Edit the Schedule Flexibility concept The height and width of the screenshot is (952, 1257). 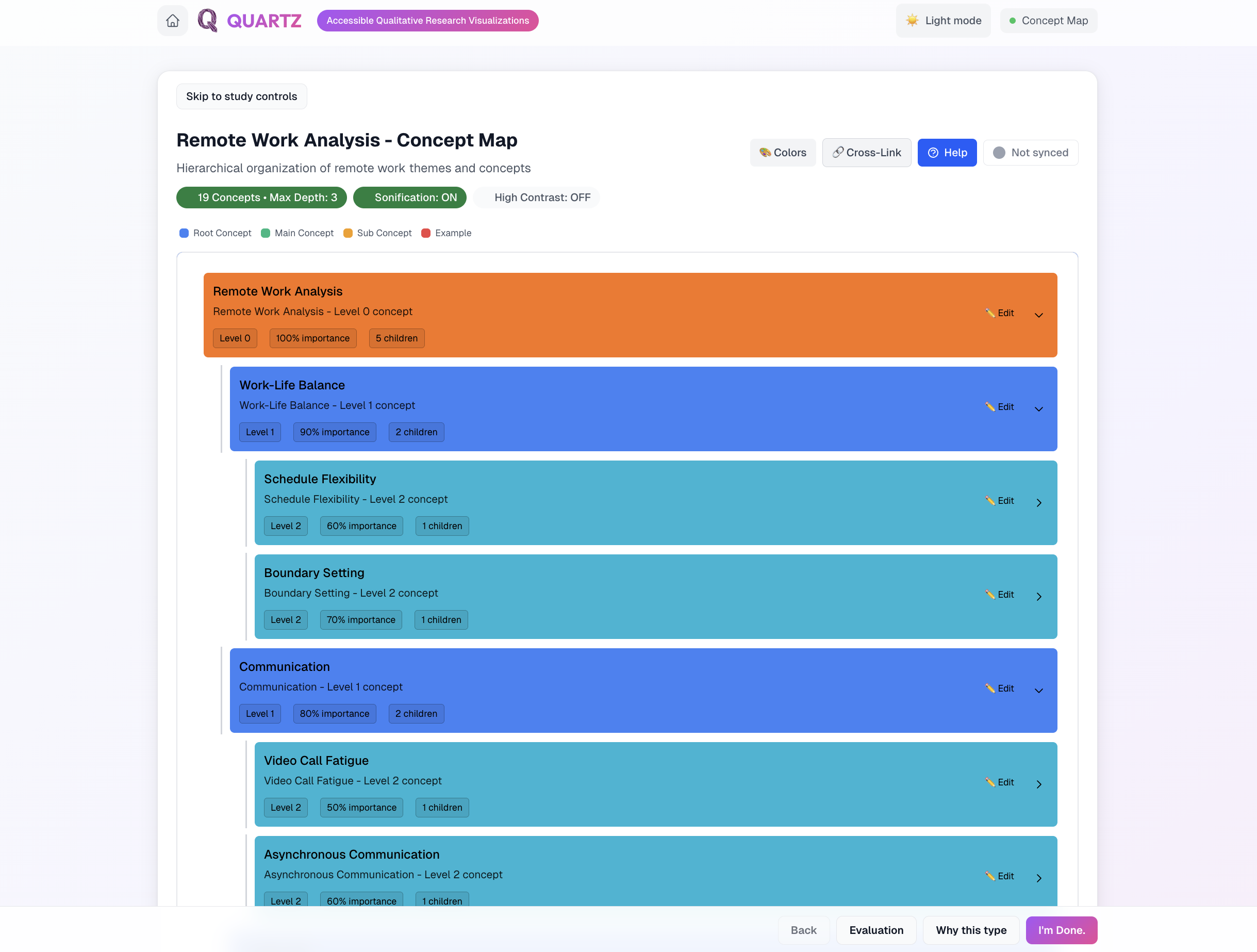click(1000, 500)
